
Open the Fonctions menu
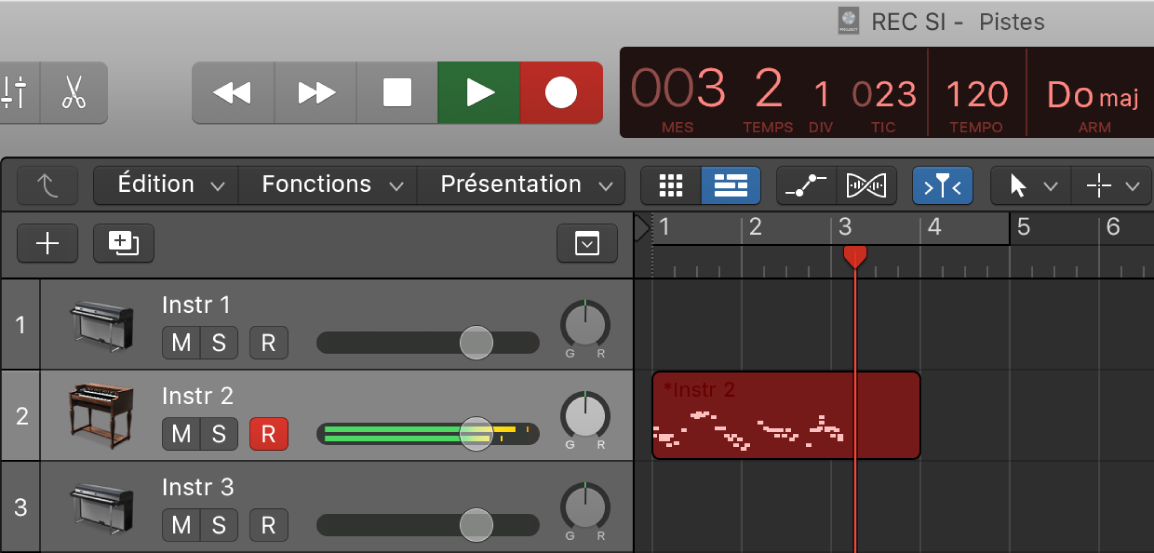(328, 185)
